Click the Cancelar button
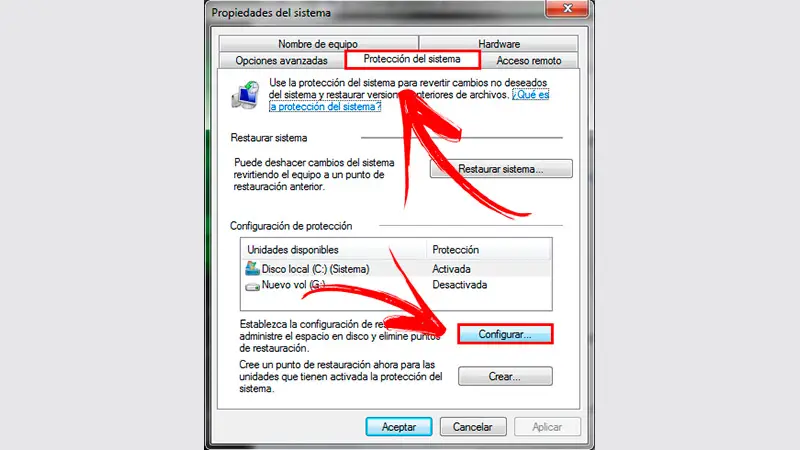 click(x=473, y=427)
